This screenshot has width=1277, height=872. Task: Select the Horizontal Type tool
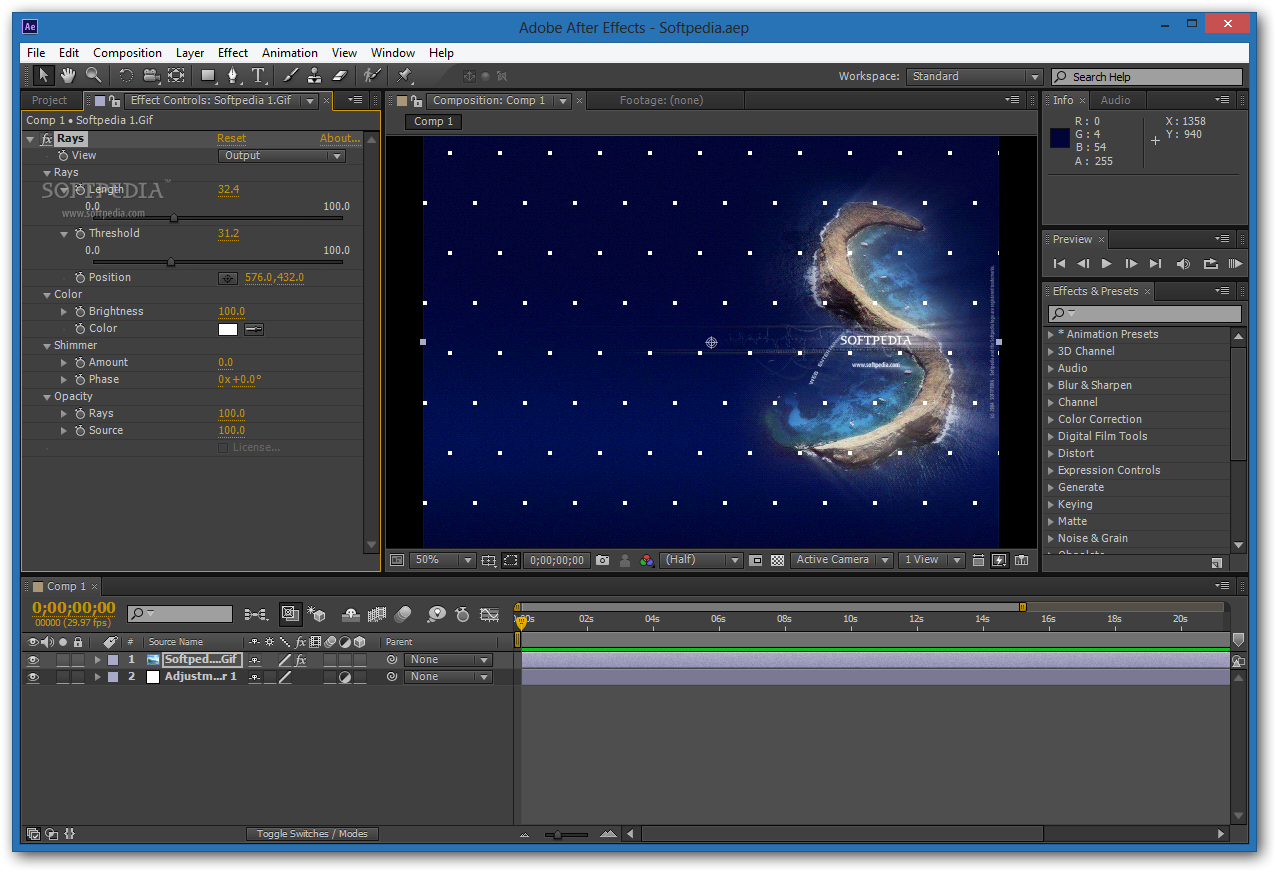(x=258, y=75)
